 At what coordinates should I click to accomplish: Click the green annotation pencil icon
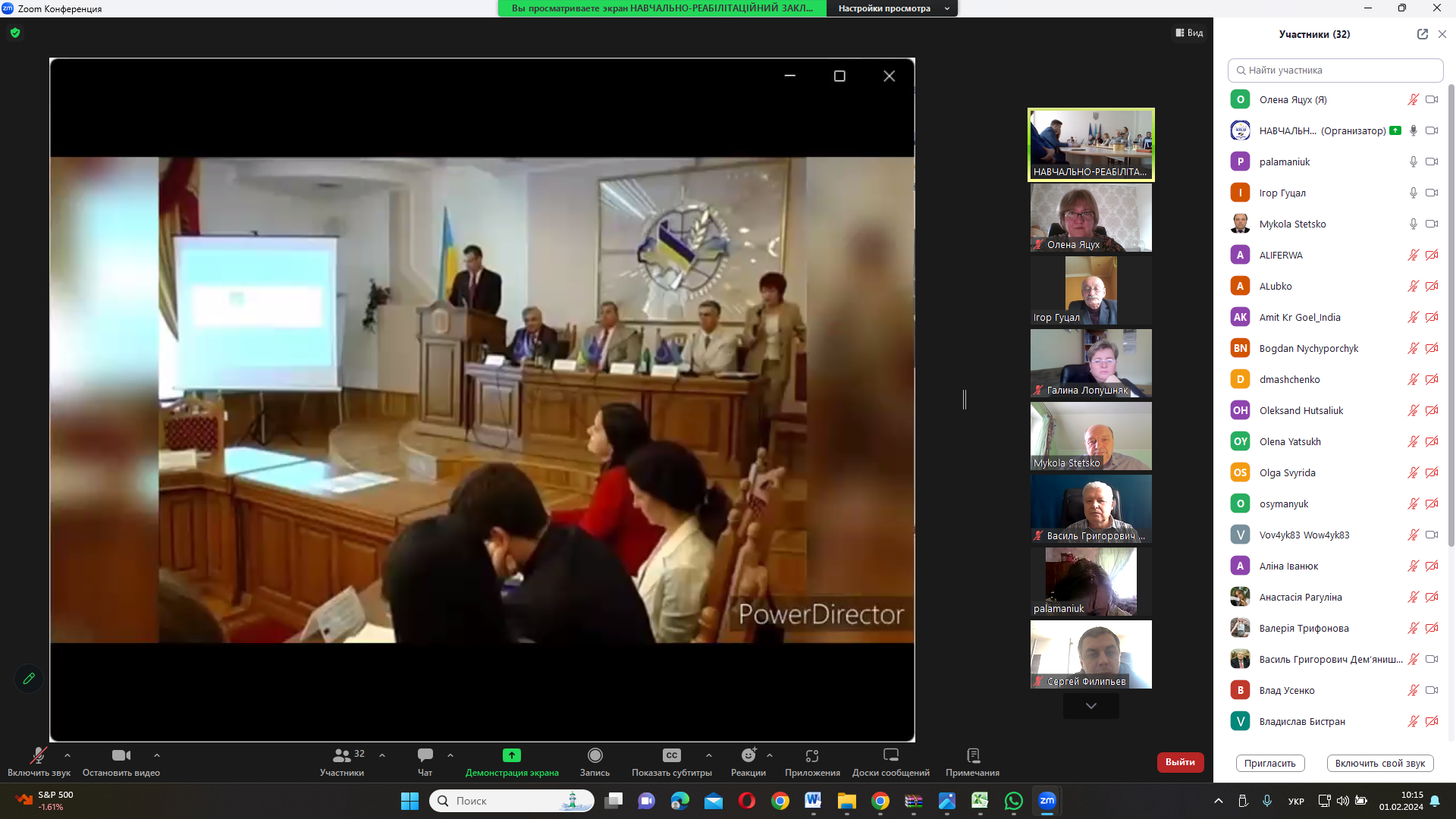pos(29,679)
